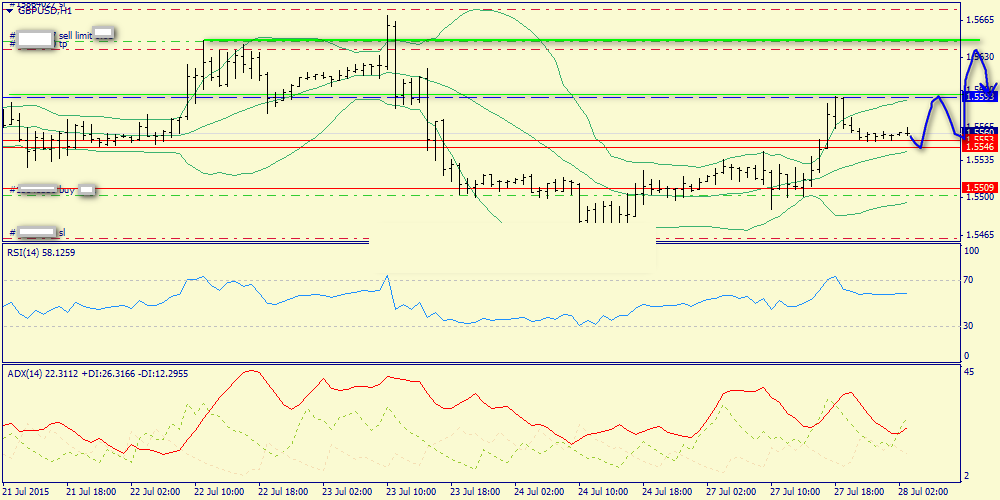The image size is (1000, 500).
Task: Select the buy order label
Action: pyautogui.click(x=67, y=189)
